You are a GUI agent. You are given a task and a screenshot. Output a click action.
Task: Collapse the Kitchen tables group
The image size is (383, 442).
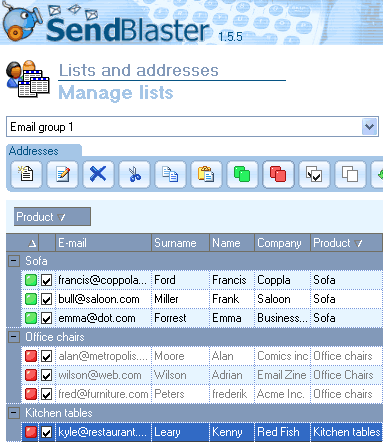click(14, 413)
